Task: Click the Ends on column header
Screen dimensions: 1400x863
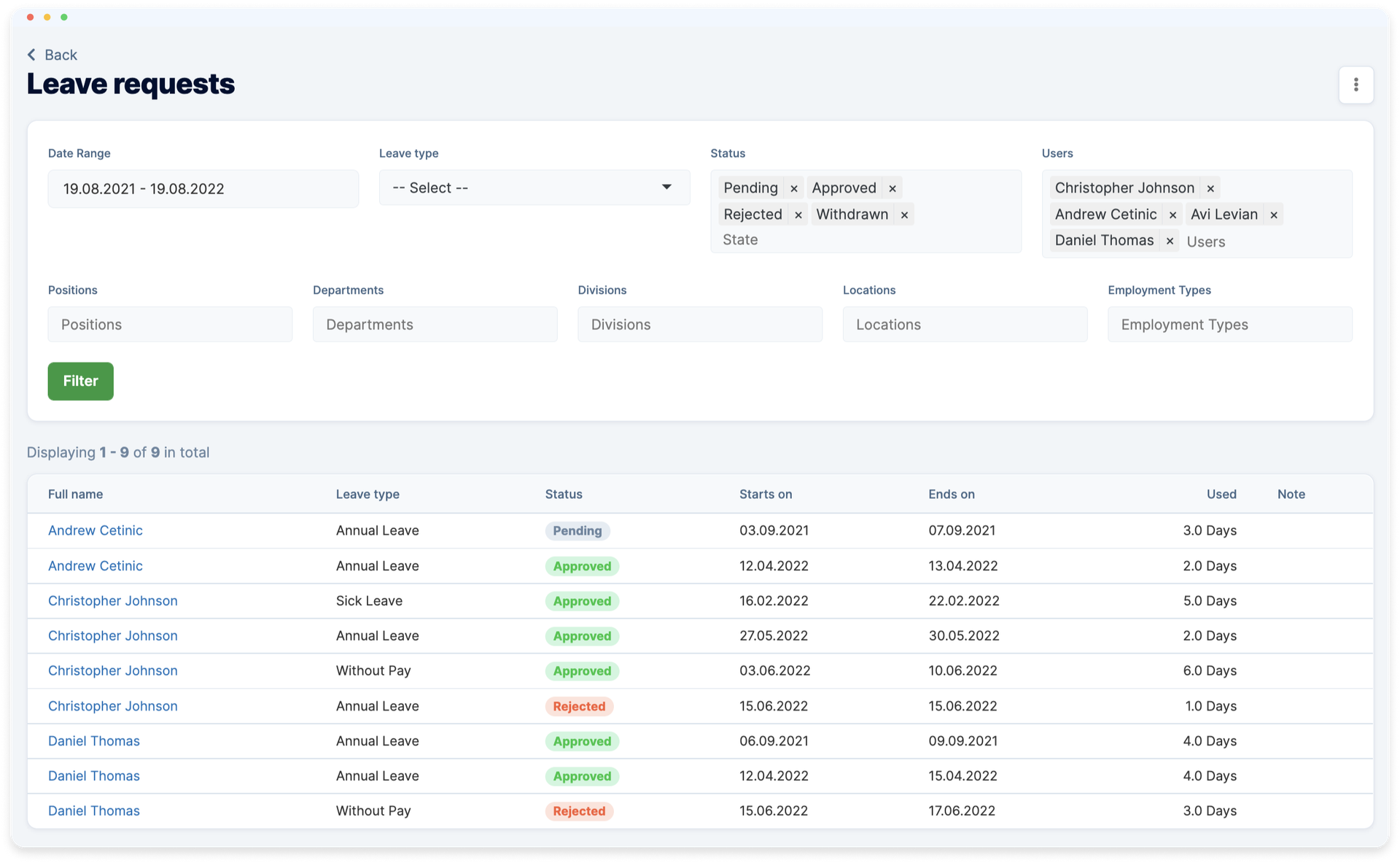Action: pyautogui.click(x=951, y=494)
